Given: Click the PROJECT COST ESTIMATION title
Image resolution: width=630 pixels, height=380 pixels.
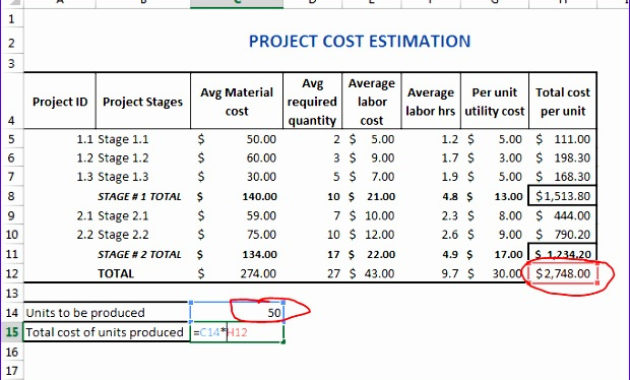Looking at the screenshot, I should (360, 41).
